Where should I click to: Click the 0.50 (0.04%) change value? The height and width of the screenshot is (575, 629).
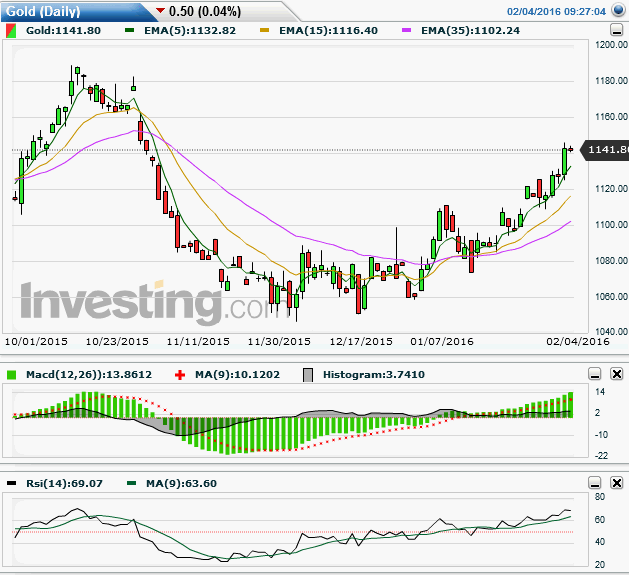(x=205, y=11)
